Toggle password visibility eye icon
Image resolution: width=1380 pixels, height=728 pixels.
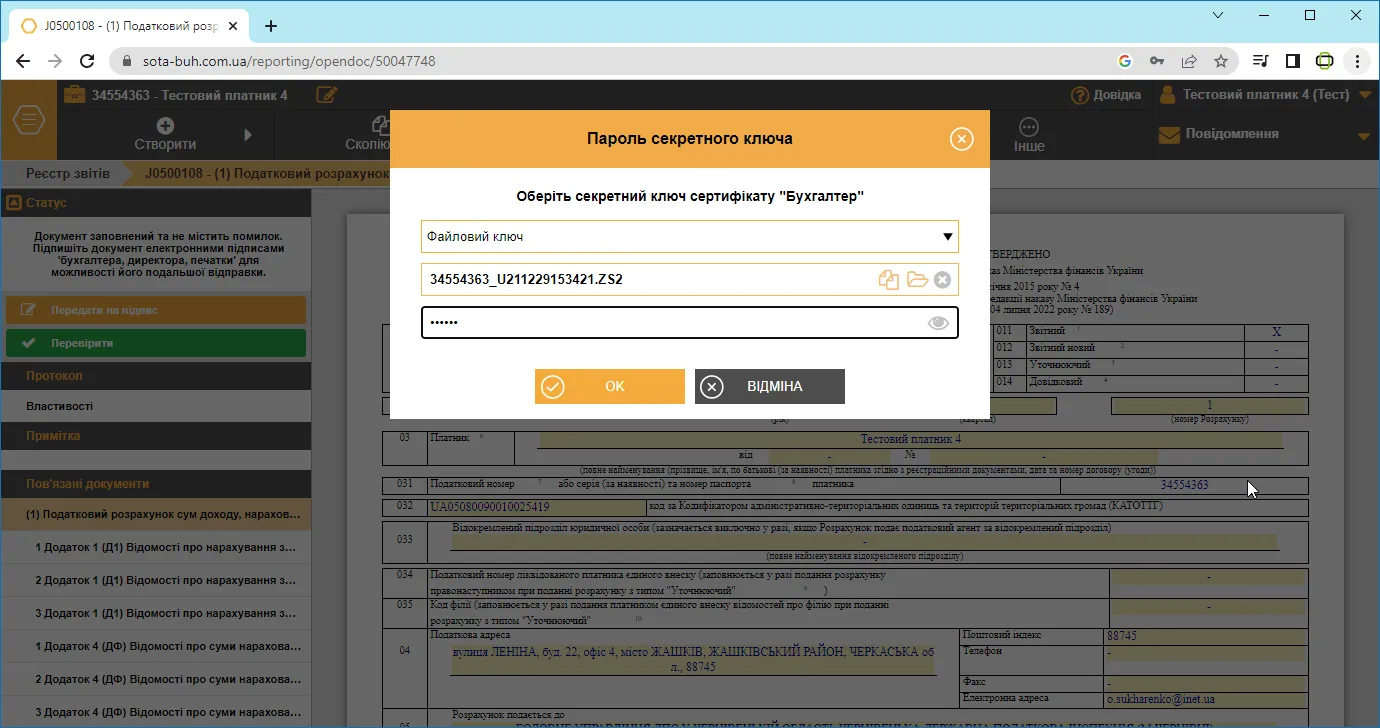[938, 323]
